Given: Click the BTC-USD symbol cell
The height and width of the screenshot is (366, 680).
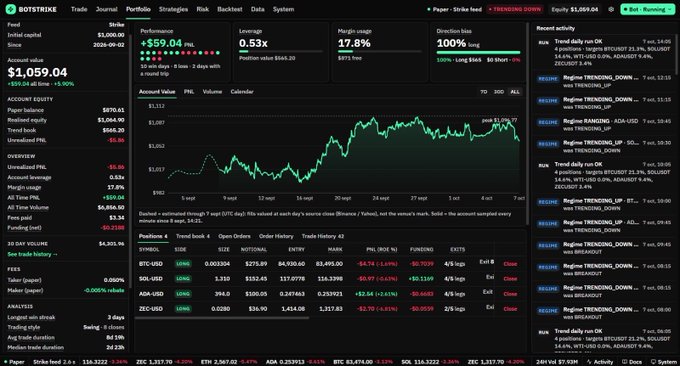Looking at the screenshot, I should coord(151,264).
